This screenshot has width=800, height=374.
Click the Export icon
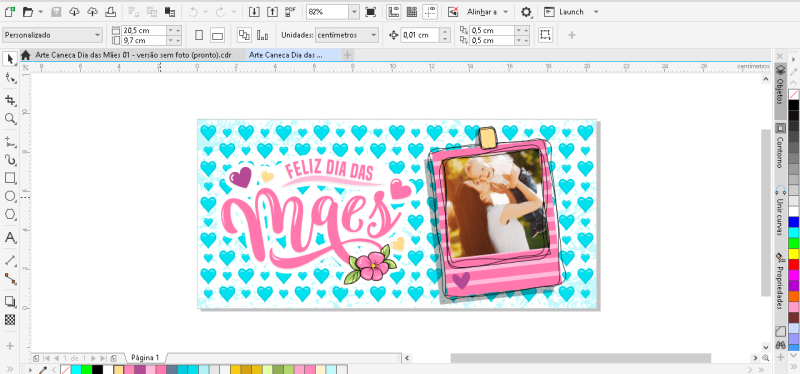pyautogui.click(x=272, y=11)
